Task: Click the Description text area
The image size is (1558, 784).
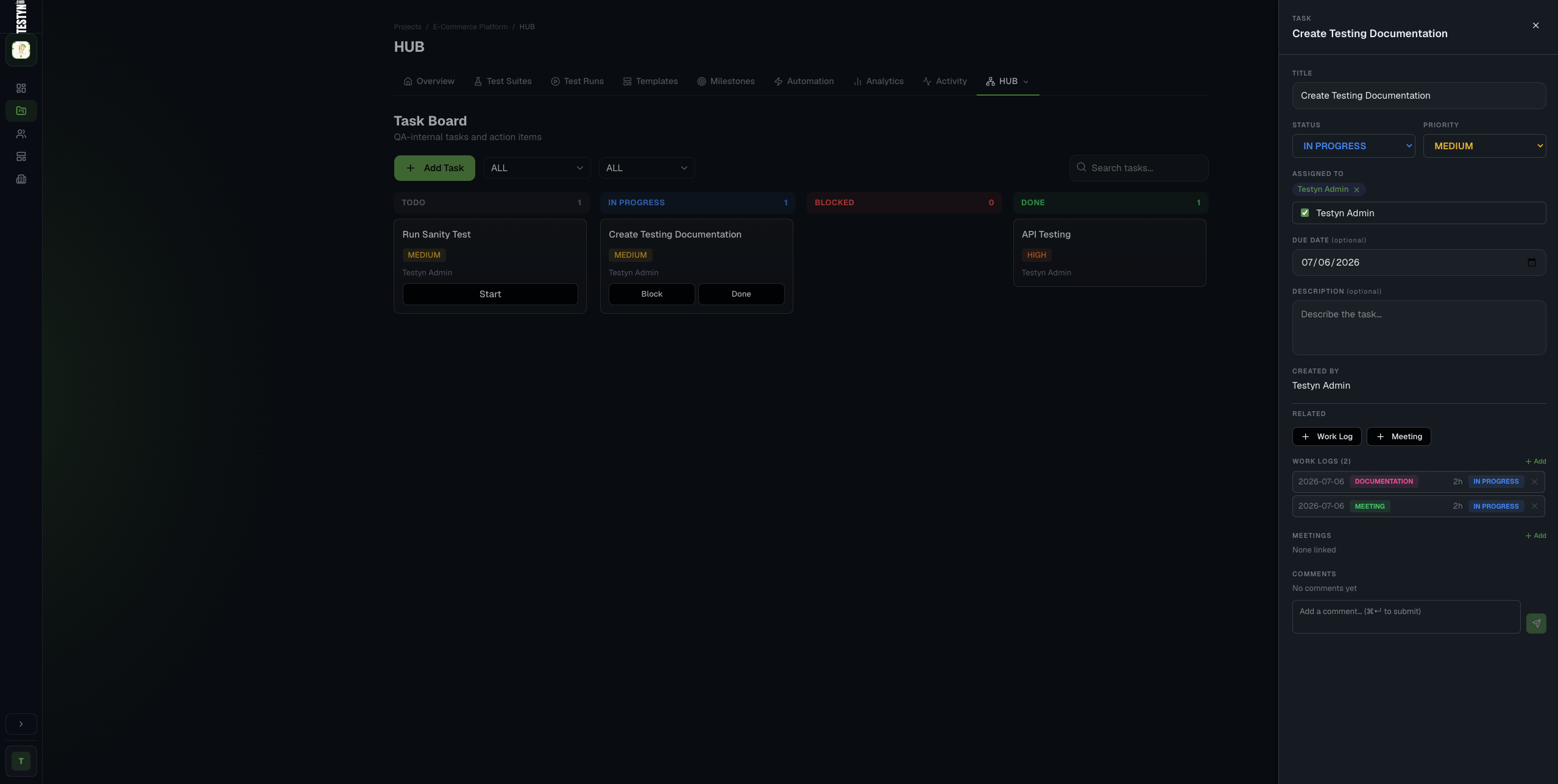Action: pos(1418,328)
